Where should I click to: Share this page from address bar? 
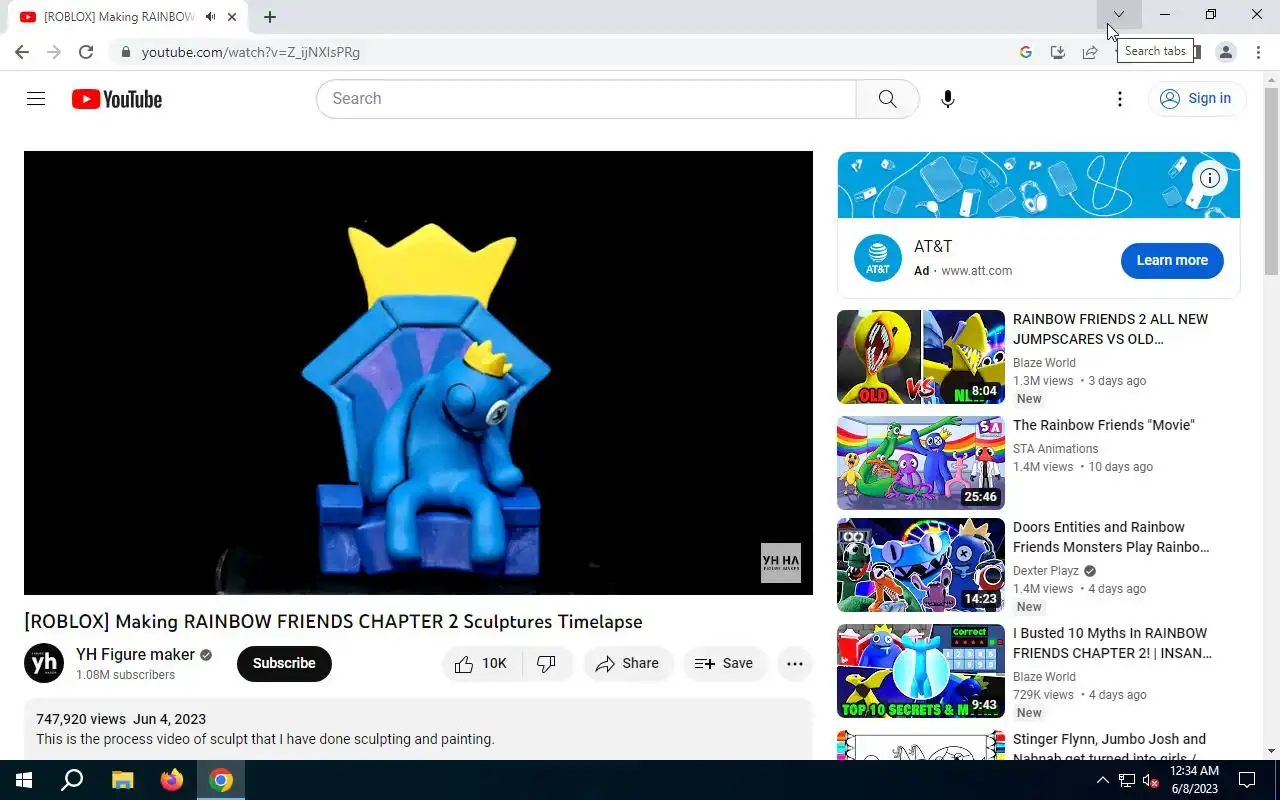tap(1090, 52)
